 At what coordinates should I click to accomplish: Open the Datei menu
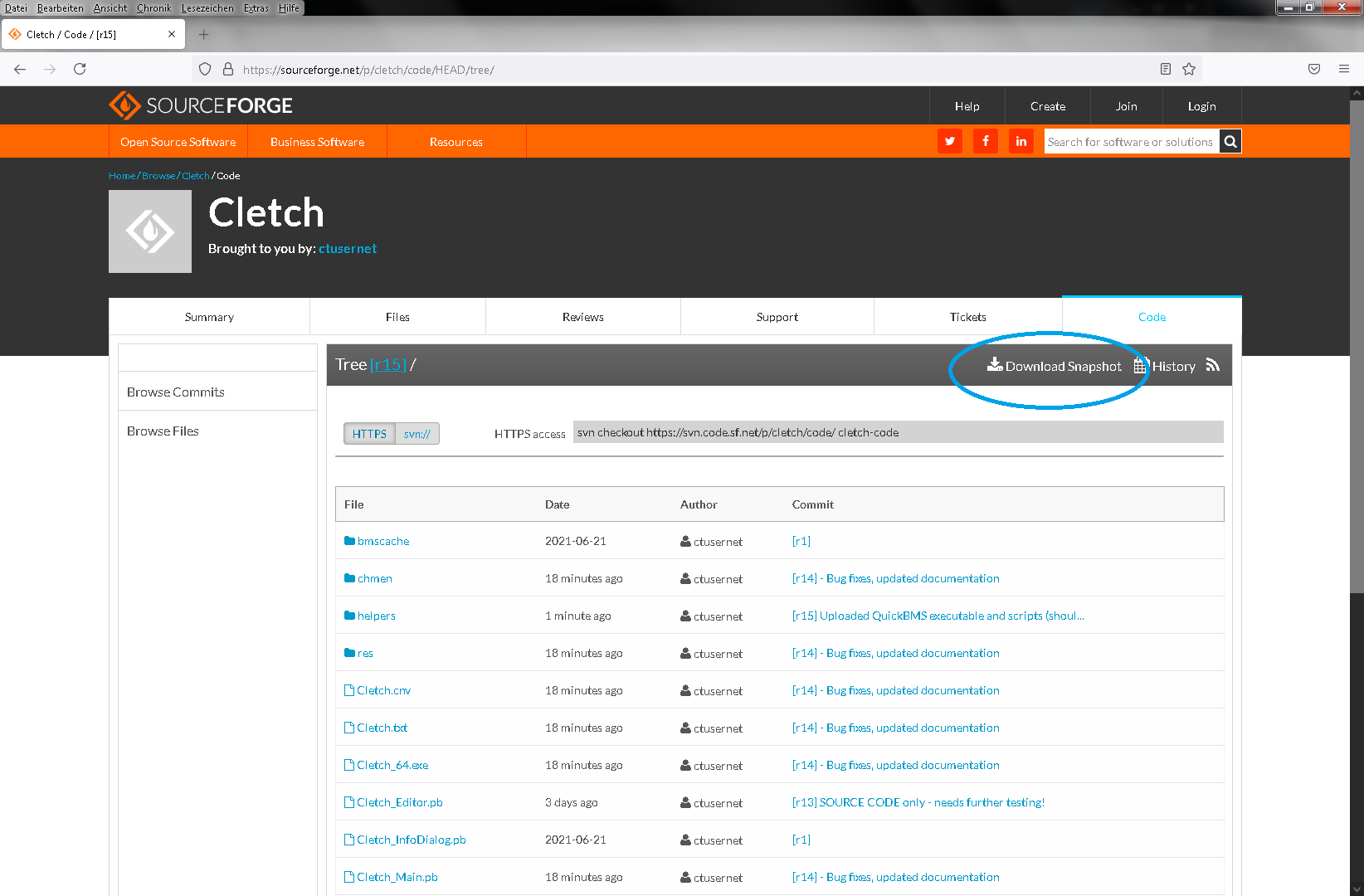(16, 8)
